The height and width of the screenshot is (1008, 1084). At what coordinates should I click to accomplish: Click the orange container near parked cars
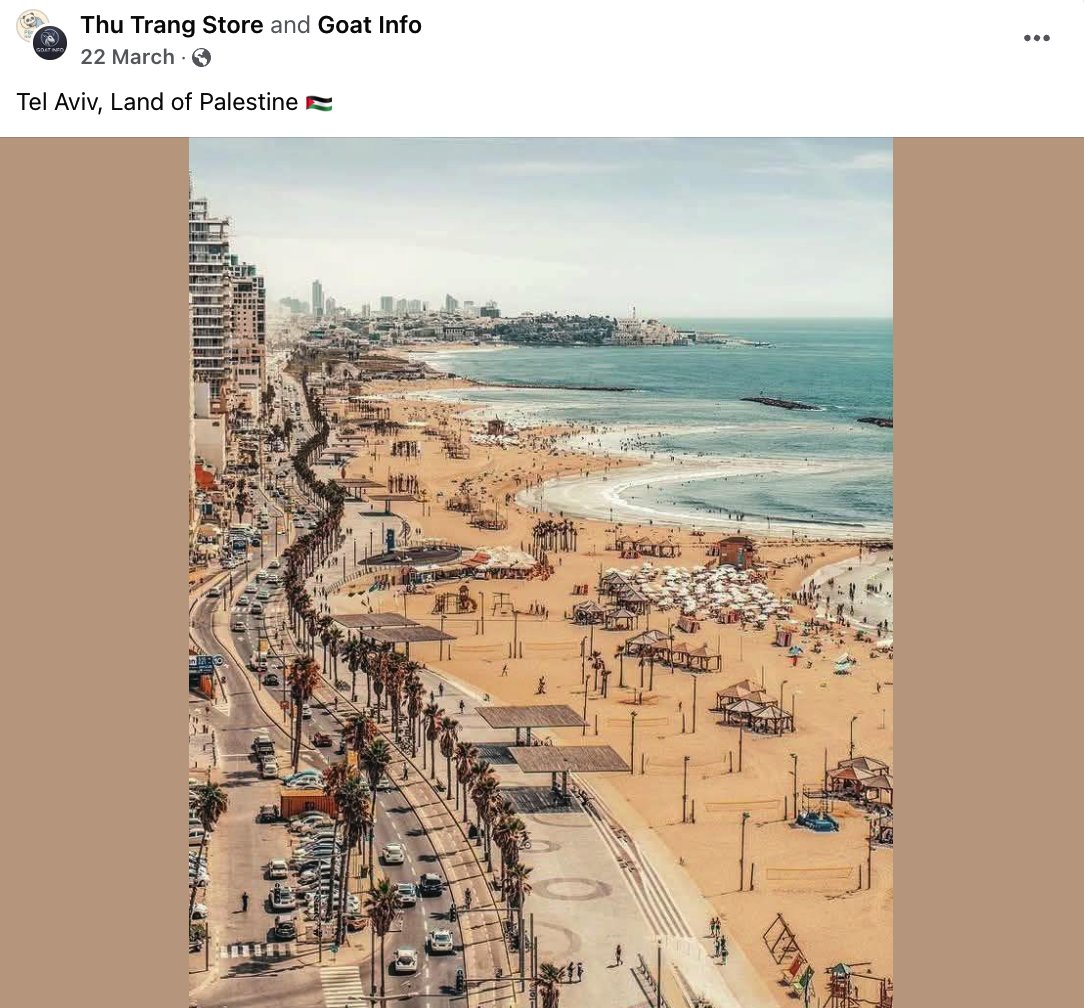pos(307,803)
